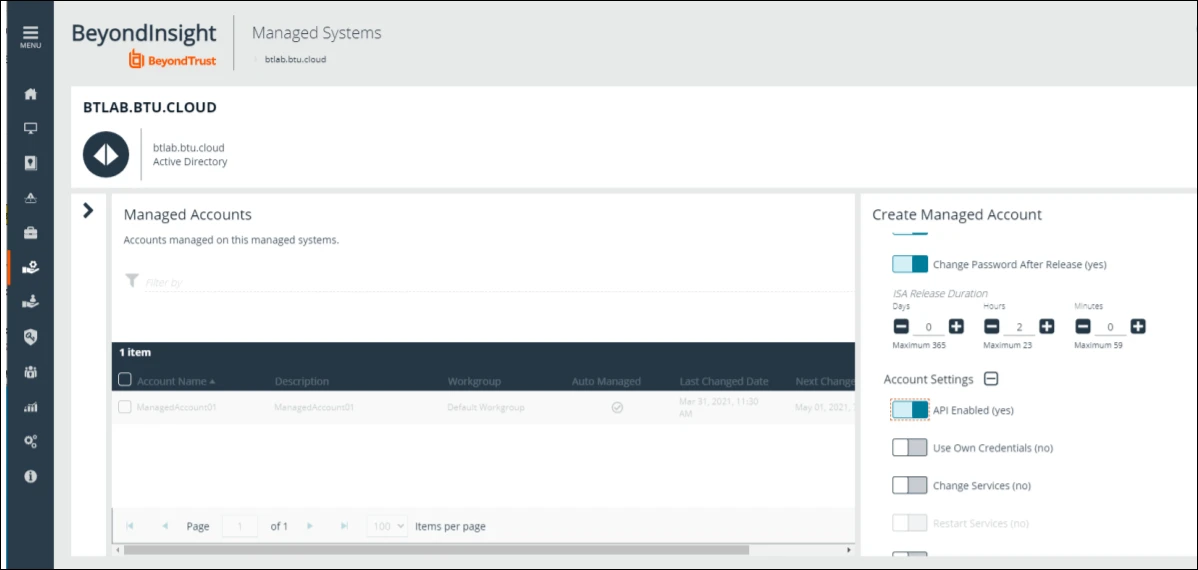
Task: Click the Mar 31, 2021 last changed cell
Action: (x=718, y=407)
